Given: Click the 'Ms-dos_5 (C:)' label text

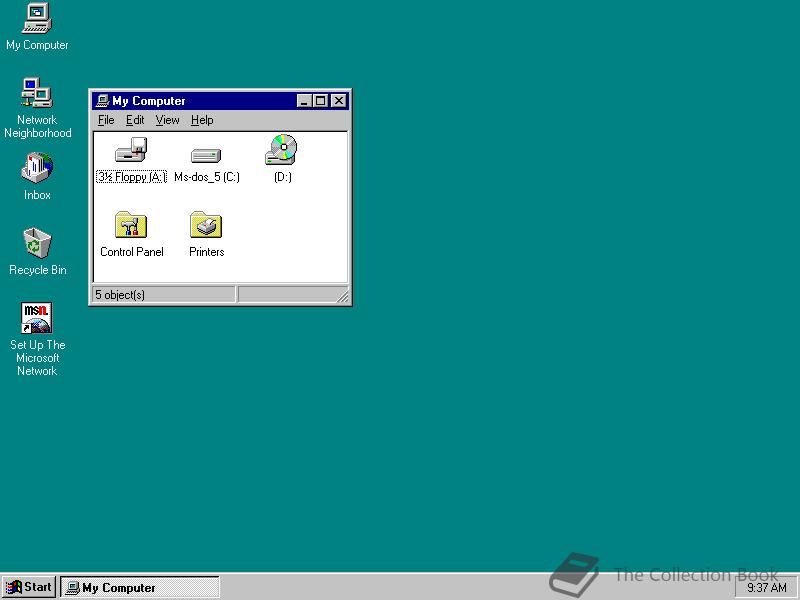Looking at the screenshot, I should 207,177.
